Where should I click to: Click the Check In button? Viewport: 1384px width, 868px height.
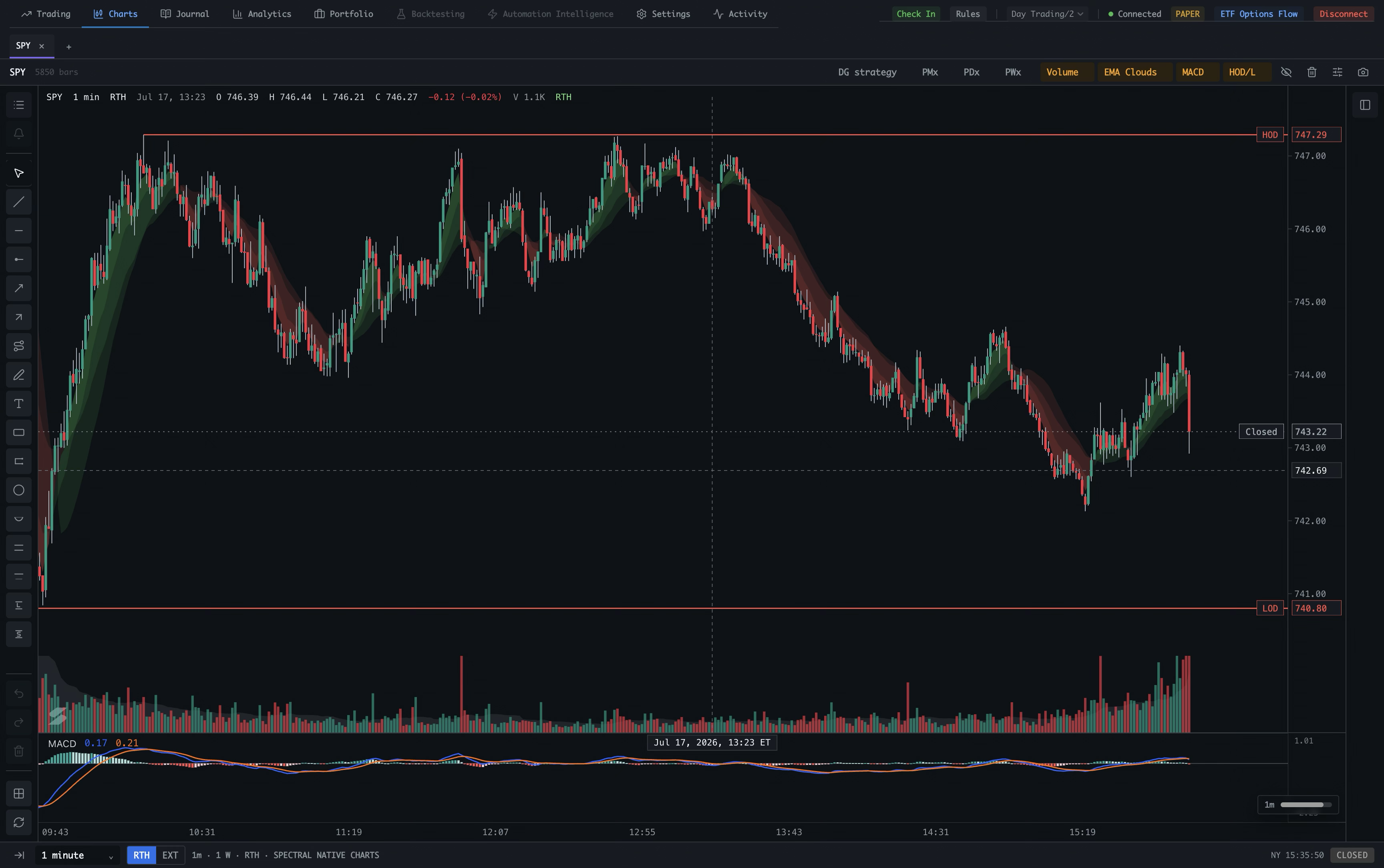tap(915, 14)
